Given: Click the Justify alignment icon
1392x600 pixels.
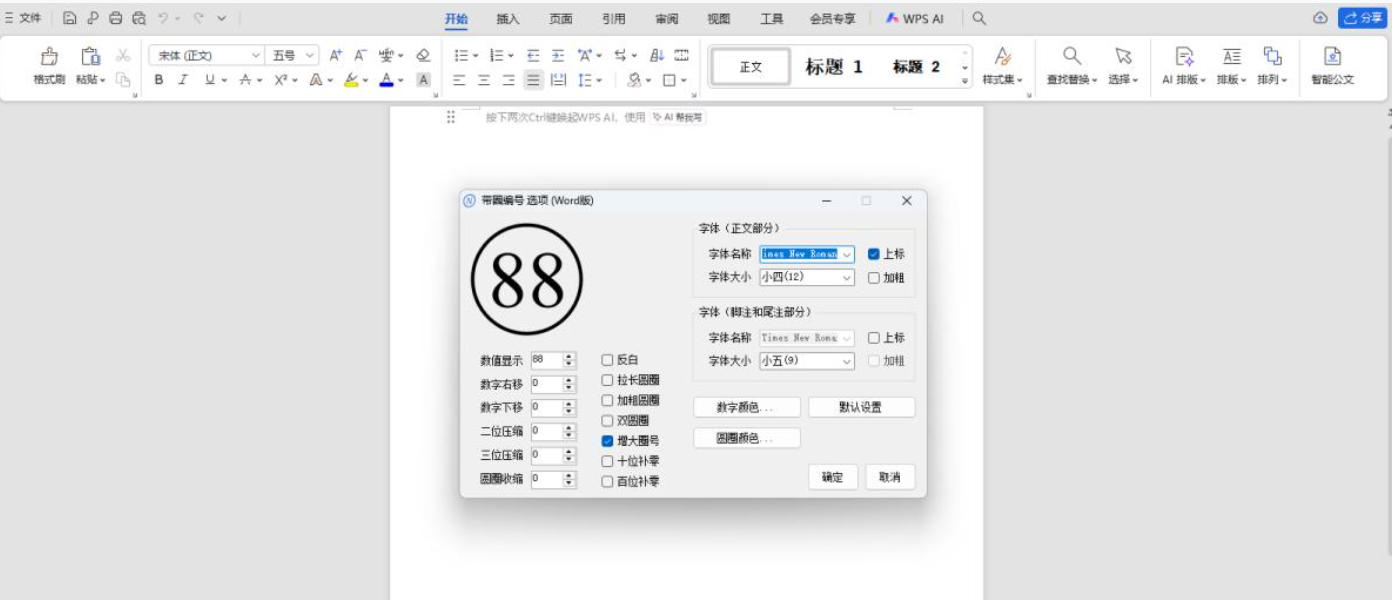Looking at the screenshot, I should coord(533,80).
